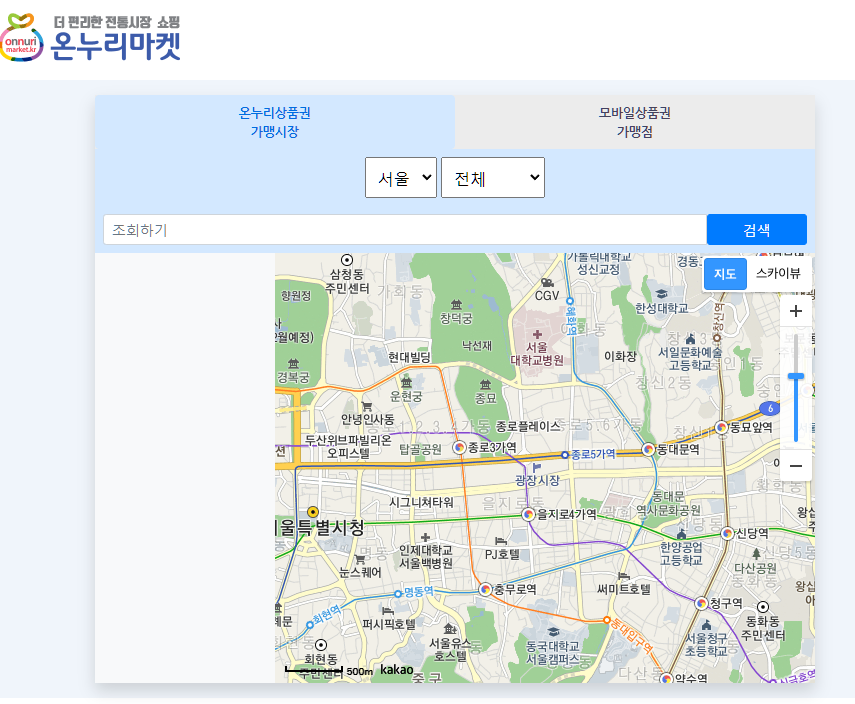This screenshot has width=855, height=704.
Task: Open the 전체 district dropdown
Action: coord(493,178)
